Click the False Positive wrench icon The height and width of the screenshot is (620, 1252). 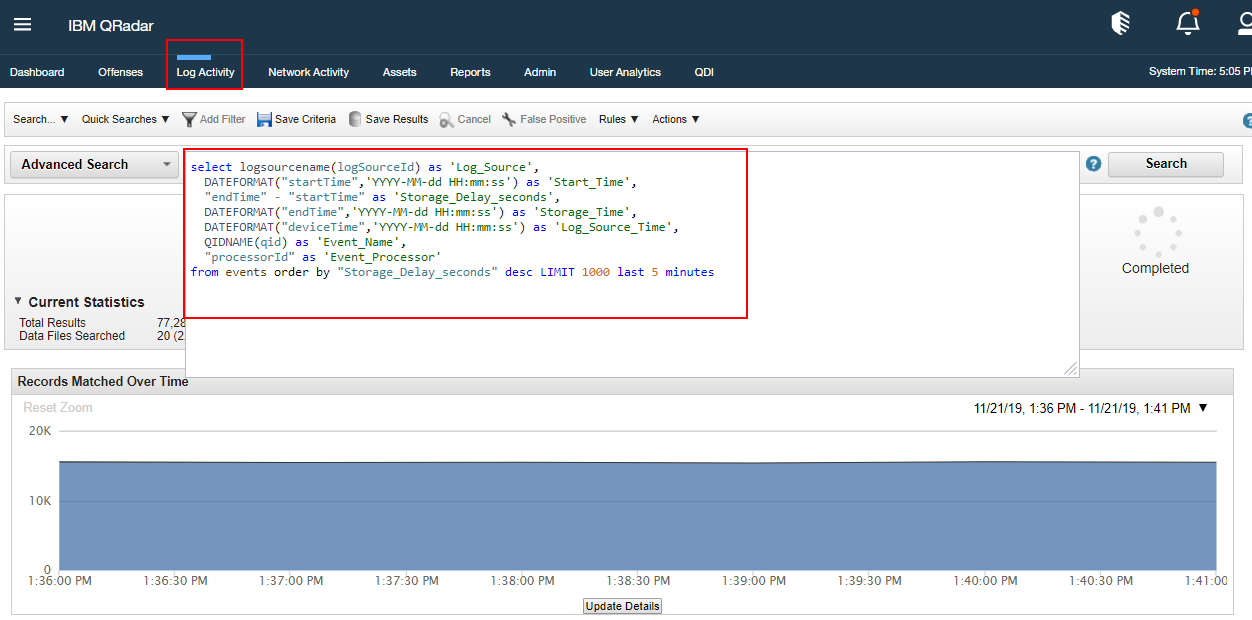point(509,119)
